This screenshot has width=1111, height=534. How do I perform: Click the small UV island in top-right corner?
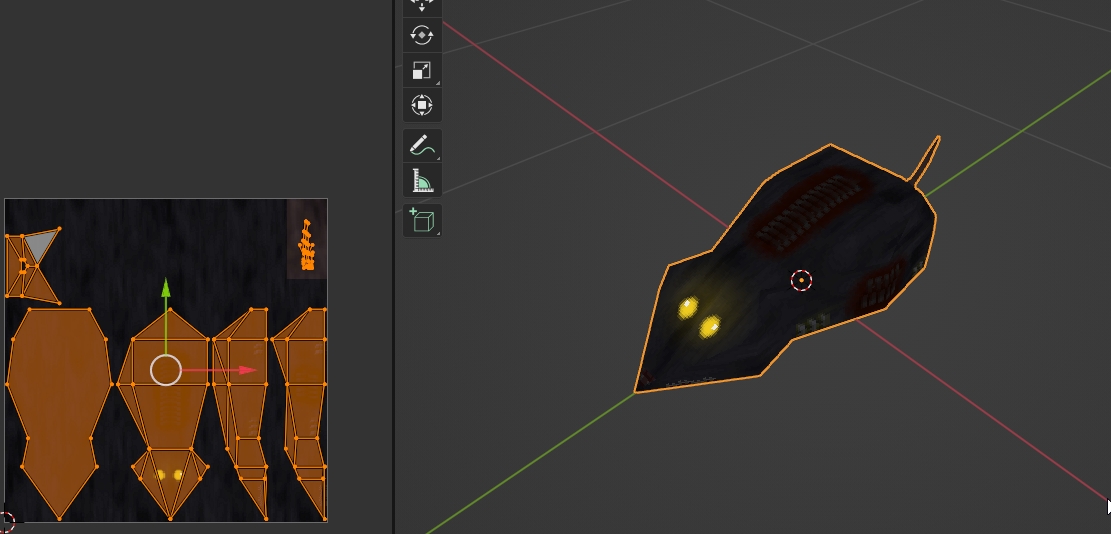pos(307,246)
